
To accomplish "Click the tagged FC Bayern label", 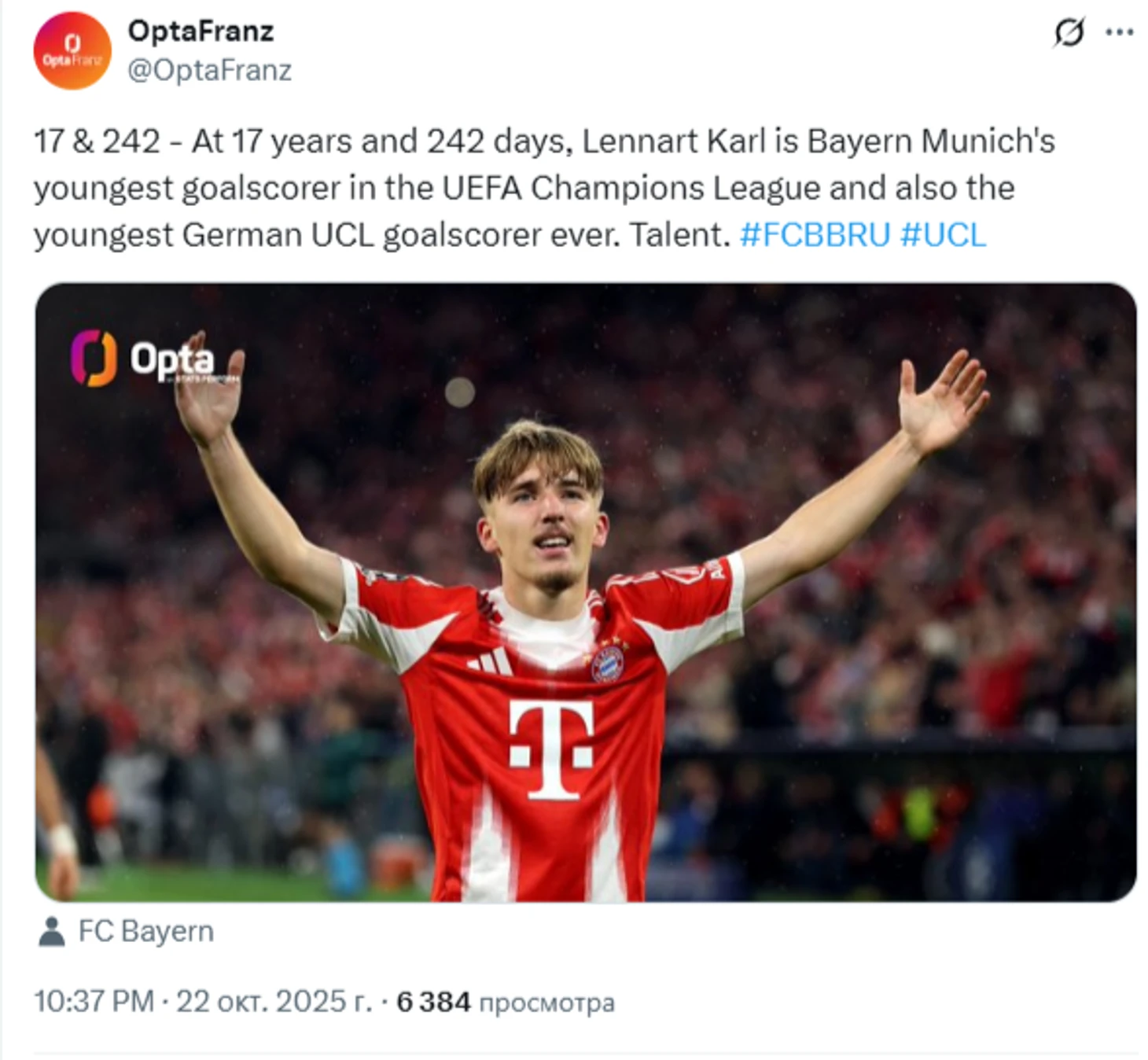I will tap(145, 931).
